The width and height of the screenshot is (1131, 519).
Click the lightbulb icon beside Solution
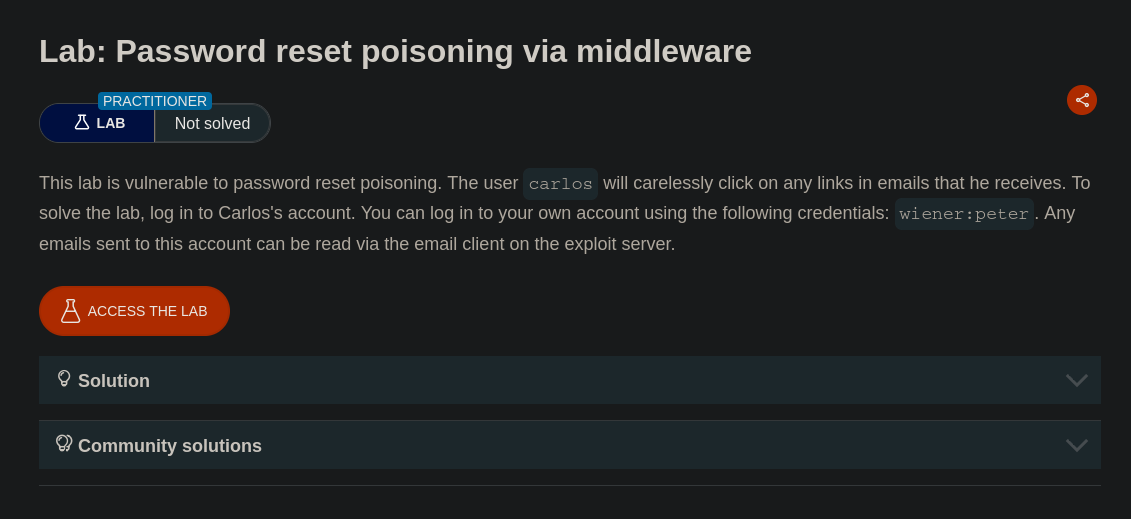[x=64, y=379]
